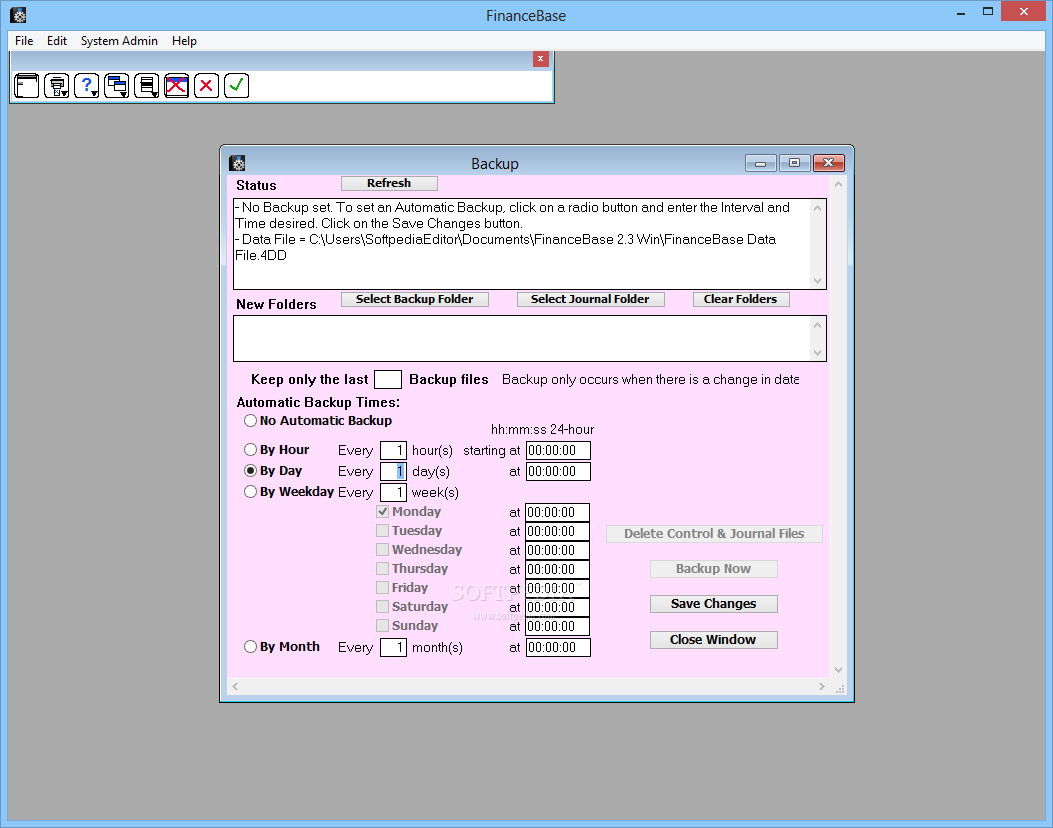
Task: Maximize the Backup window
Action: coord(794,163)
